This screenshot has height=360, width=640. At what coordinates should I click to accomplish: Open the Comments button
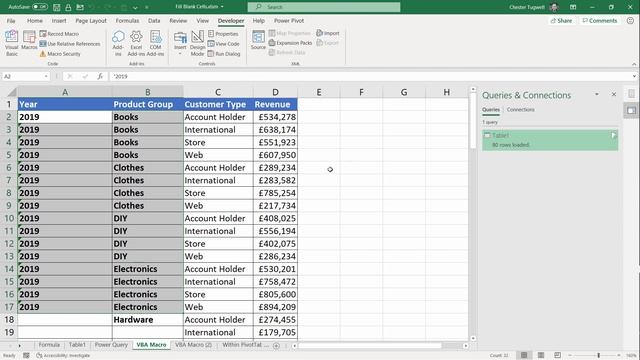click(600, 20)
